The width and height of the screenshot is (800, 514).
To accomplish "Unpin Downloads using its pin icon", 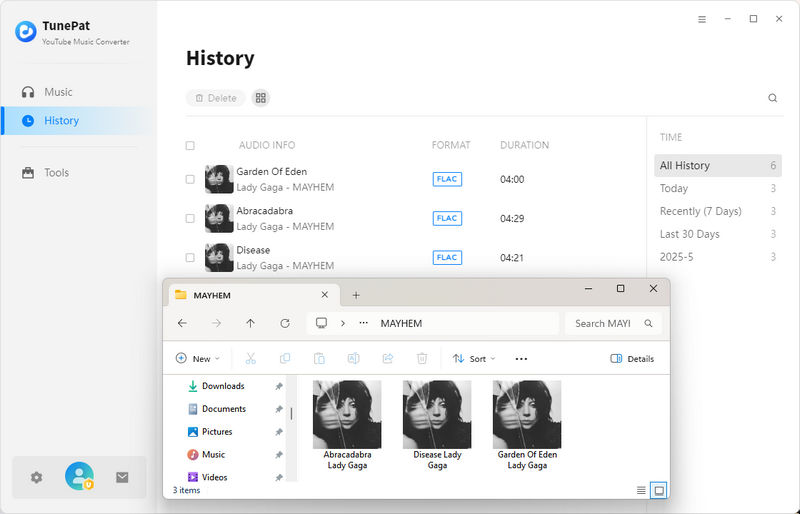I will pos(279,386).
